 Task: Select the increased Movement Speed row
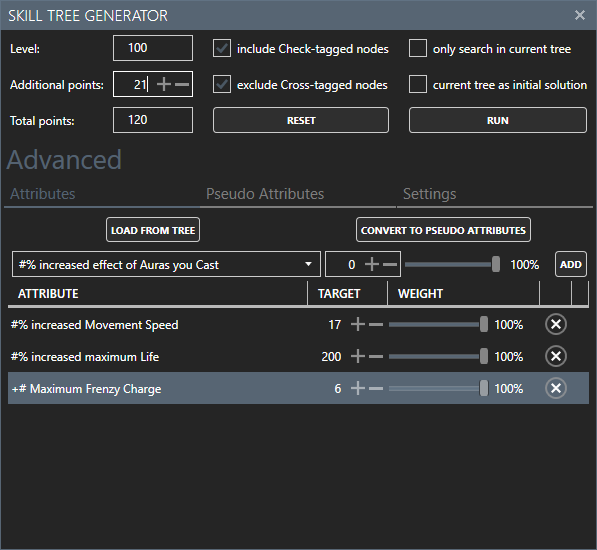298,325
